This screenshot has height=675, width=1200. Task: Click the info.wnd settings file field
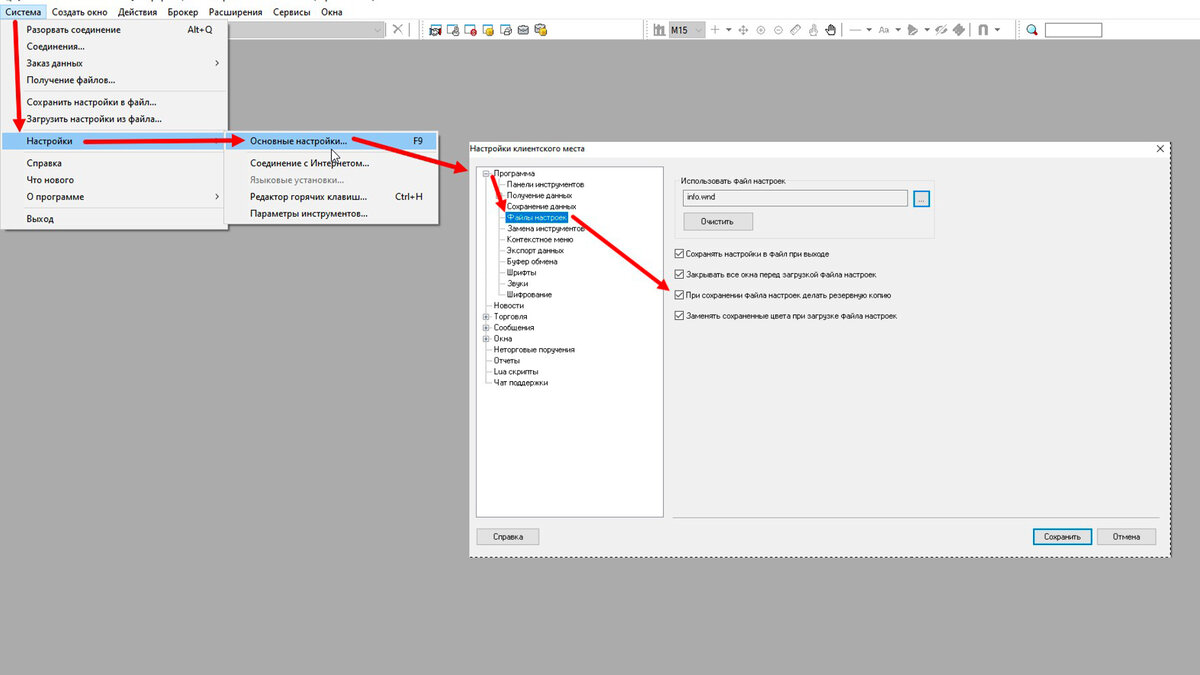tap(795, 198)
